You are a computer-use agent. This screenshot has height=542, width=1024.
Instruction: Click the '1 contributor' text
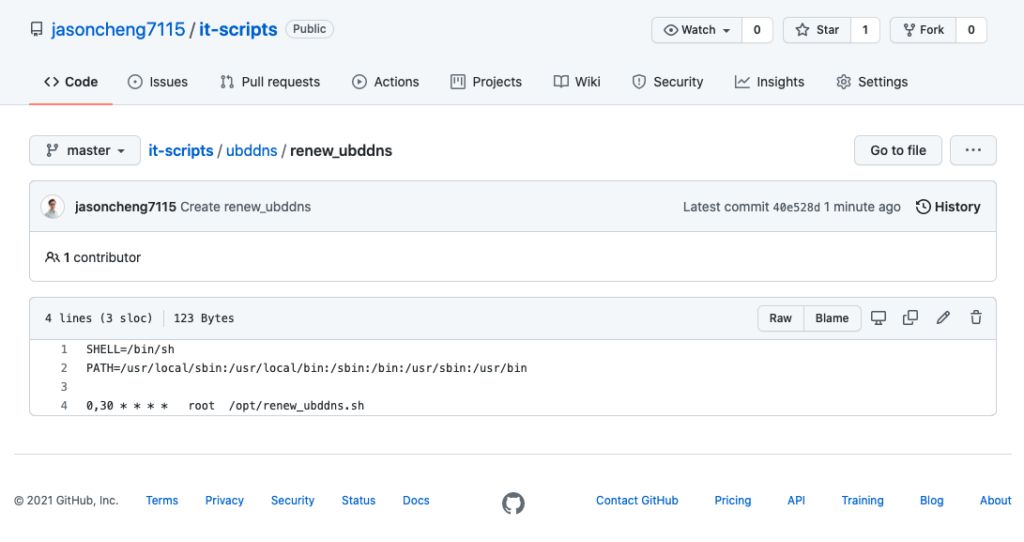(x=102, y=257)
